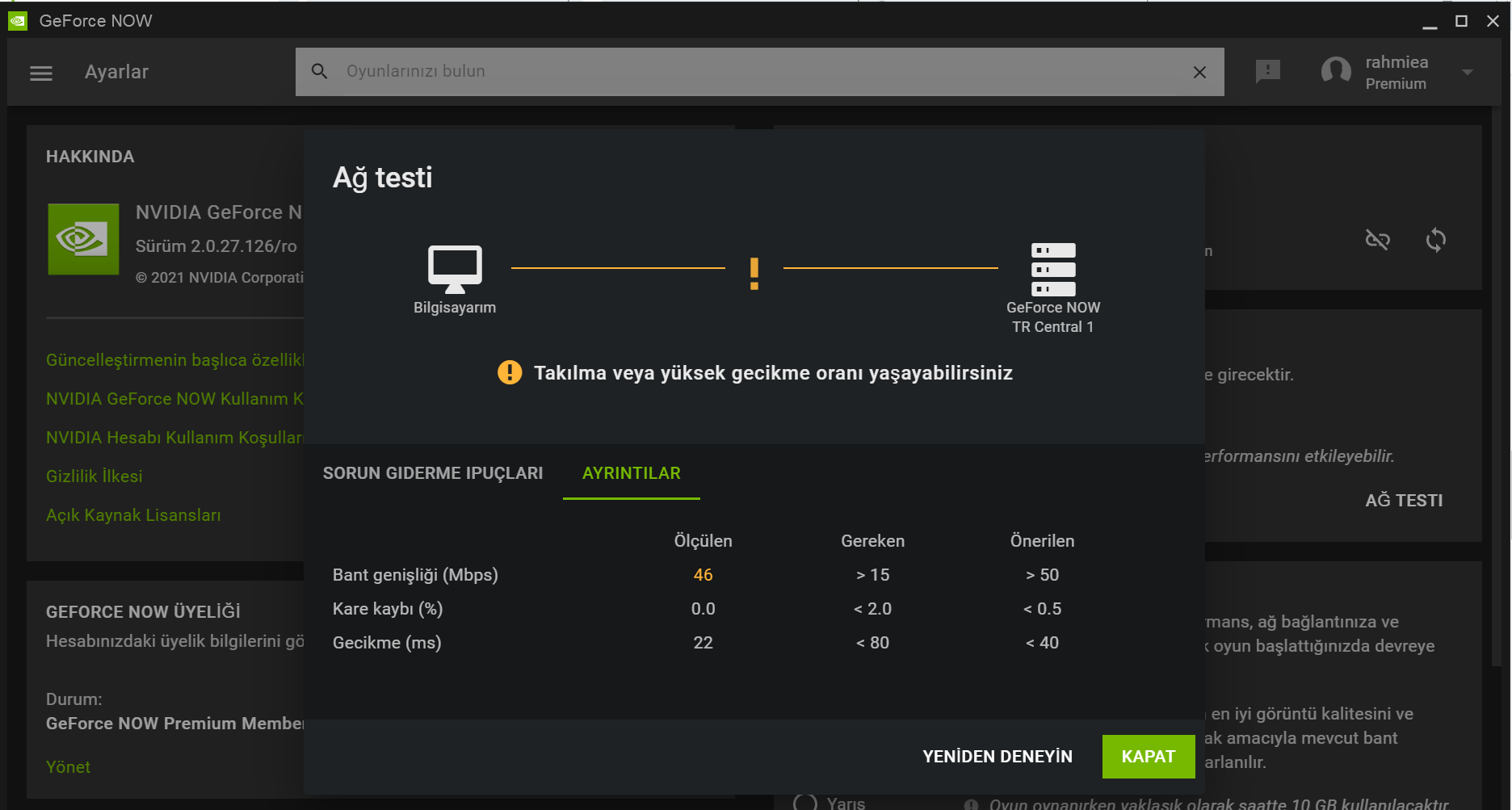Click the measured bandwidth value 46
Screen dimensions: 1512x810
[703, 575]
